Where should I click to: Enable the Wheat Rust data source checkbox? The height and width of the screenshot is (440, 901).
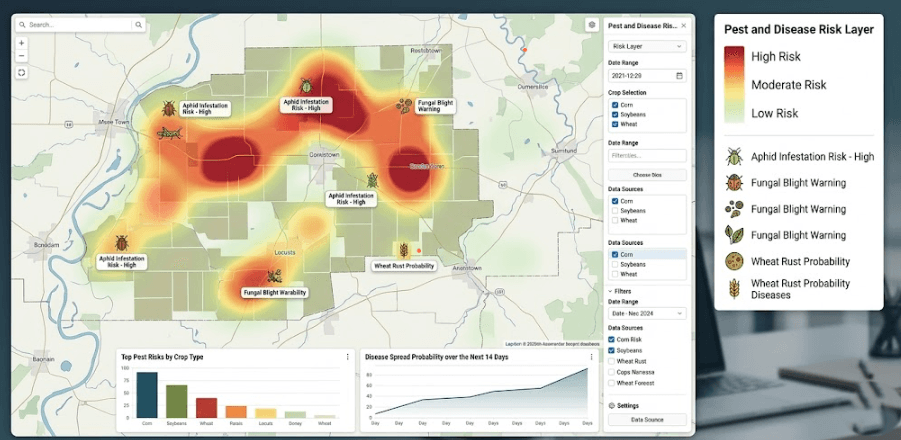pyautogui.click(x=611, y=361)
